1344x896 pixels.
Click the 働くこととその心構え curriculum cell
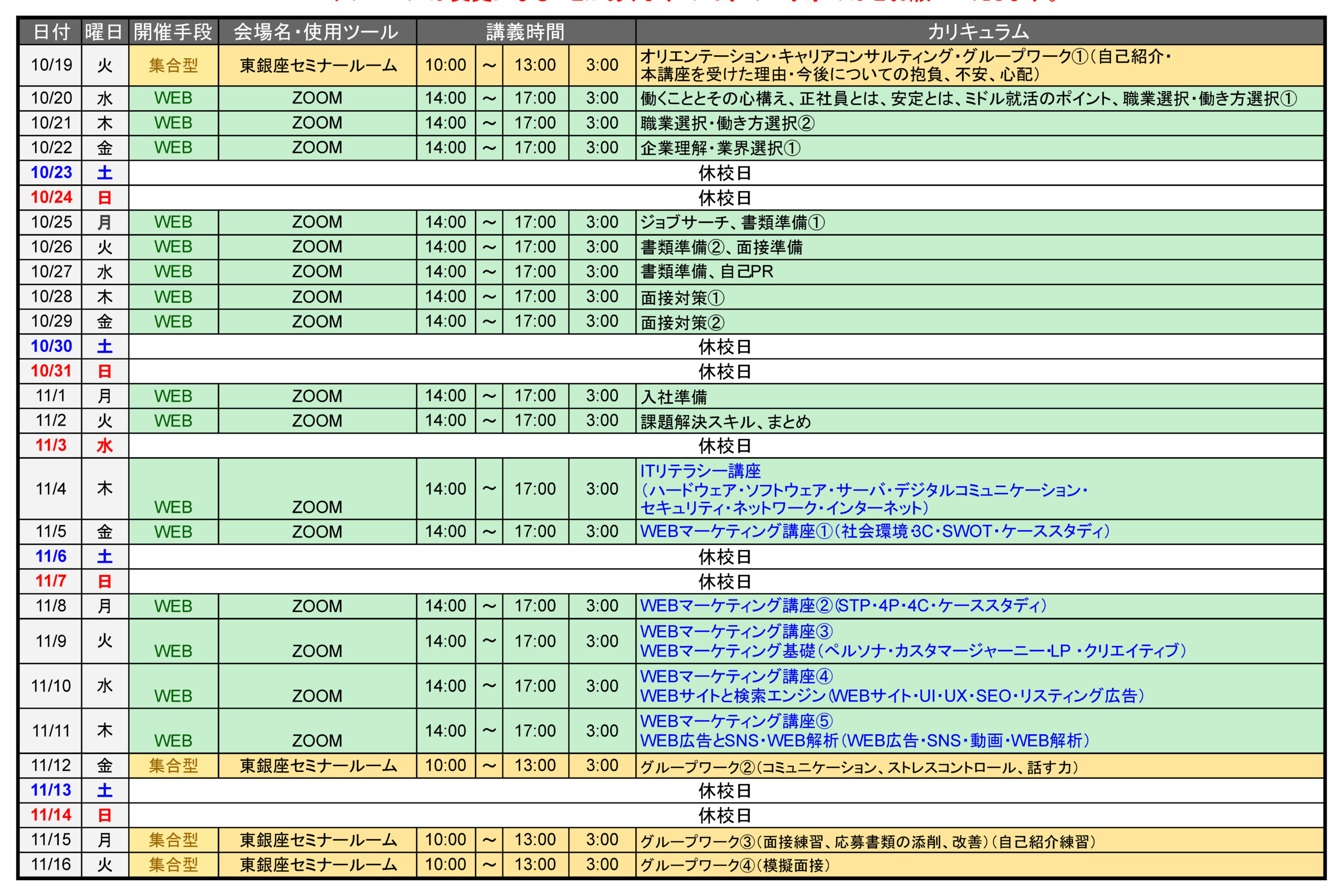pyautogui.click(x=980, y=98)
